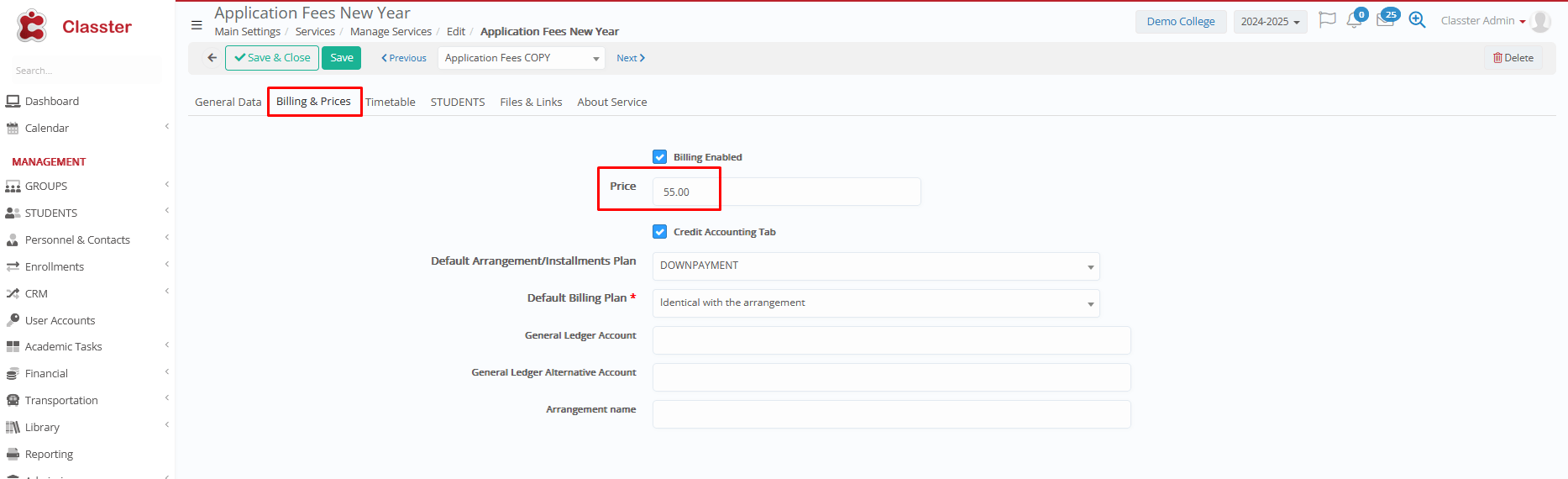Click the Price input field
The height and width of the screenshot is (479, 1568).
click(x=785, y=192)
